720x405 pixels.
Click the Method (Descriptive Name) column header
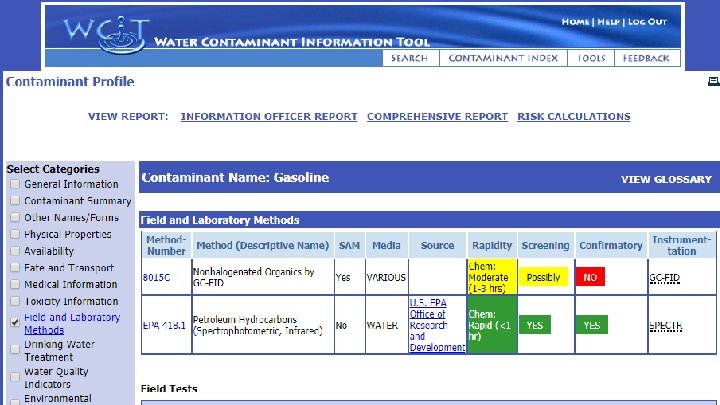pos(263,245)
